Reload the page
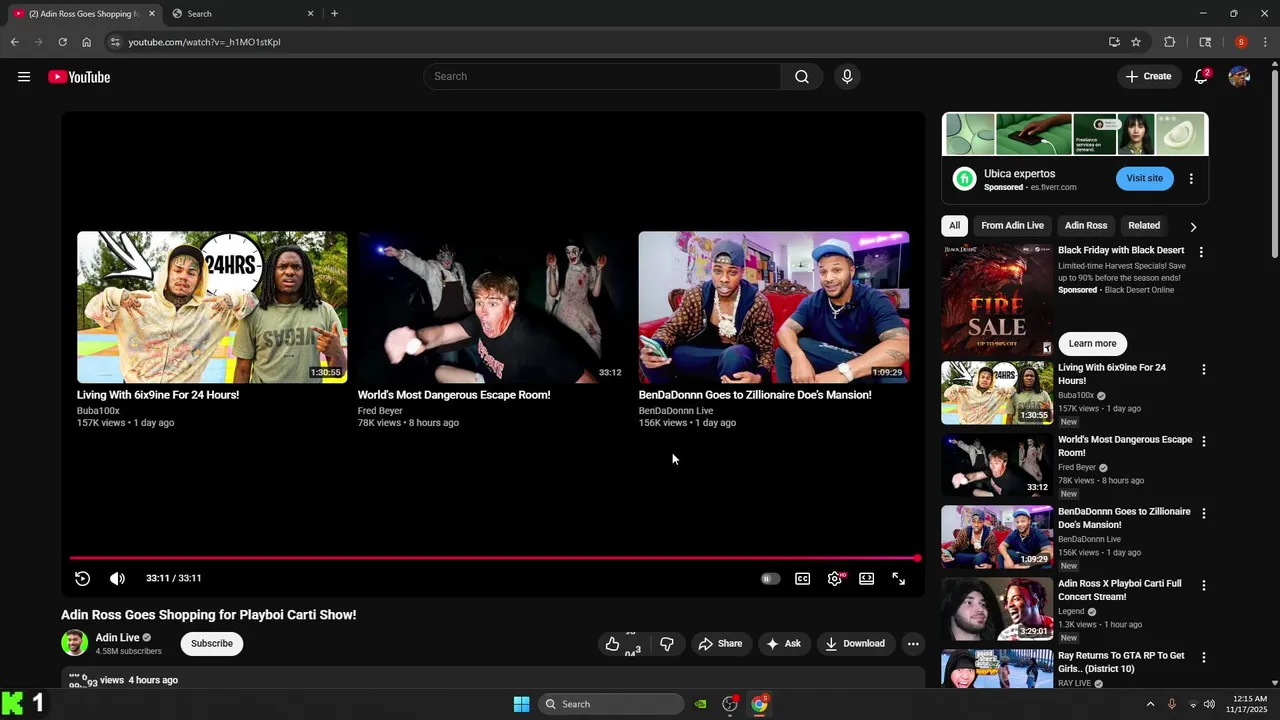Viewport: 1280px width, 720px height. (62, 42)
